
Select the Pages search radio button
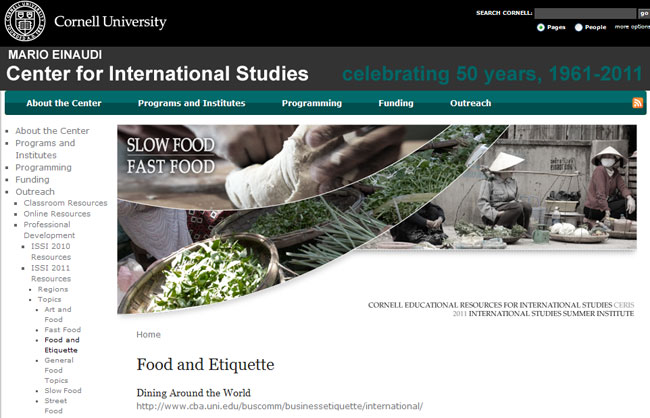541,27
